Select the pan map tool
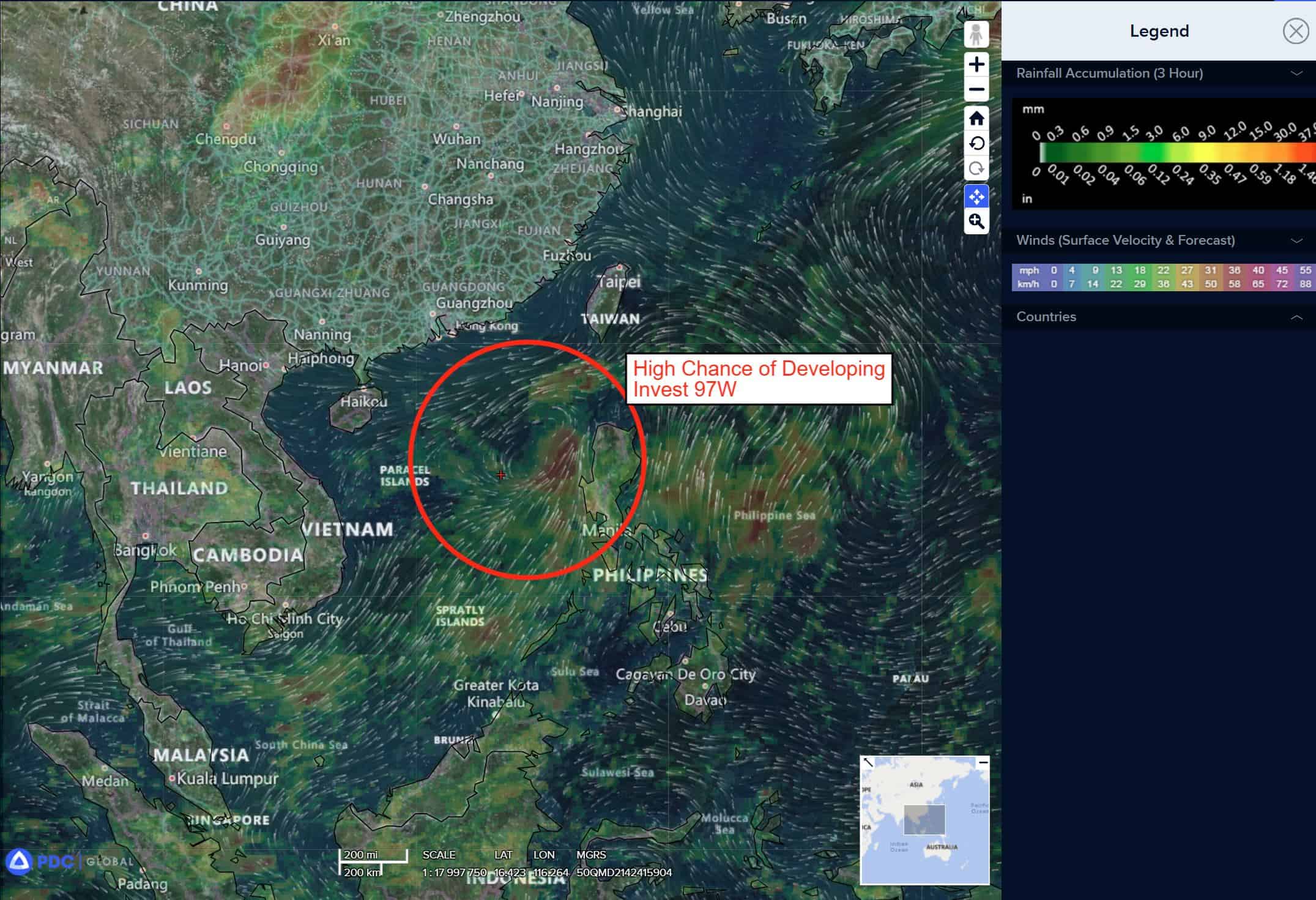Viewport: 1316px width, 900px height. [x=976, y=196]
